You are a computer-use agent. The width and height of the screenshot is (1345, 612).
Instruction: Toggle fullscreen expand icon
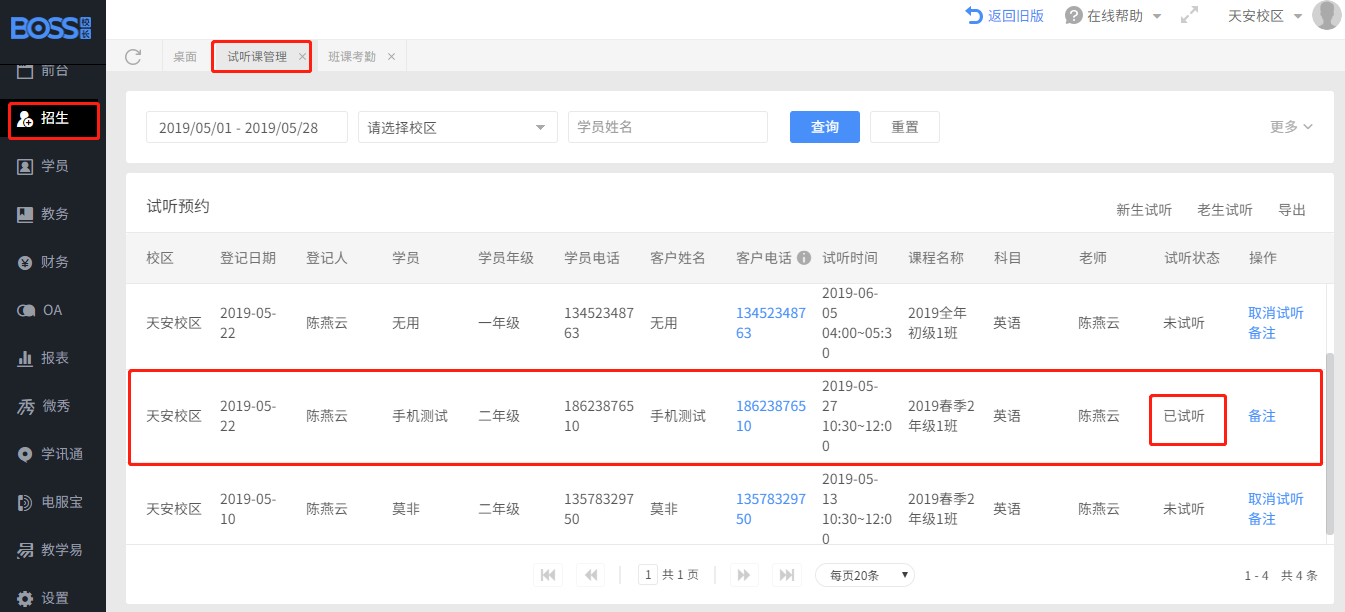point(1189,15)
